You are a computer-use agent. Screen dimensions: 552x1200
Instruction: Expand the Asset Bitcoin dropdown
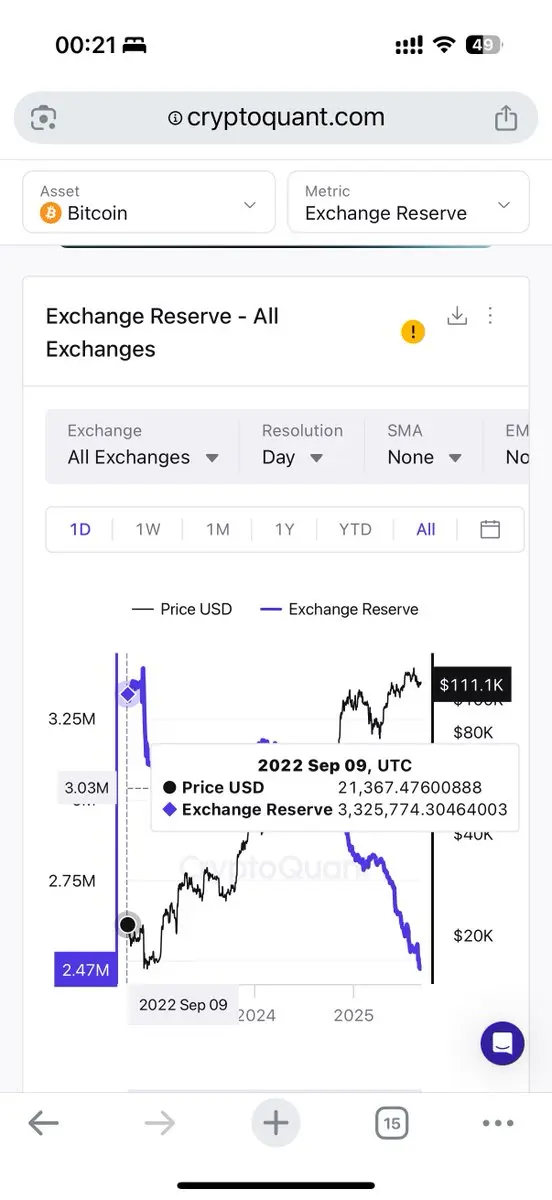(149, 203)
